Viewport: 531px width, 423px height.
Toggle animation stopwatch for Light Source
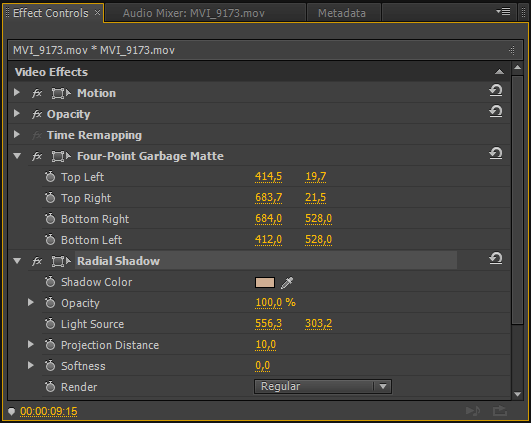pos(50,323)
